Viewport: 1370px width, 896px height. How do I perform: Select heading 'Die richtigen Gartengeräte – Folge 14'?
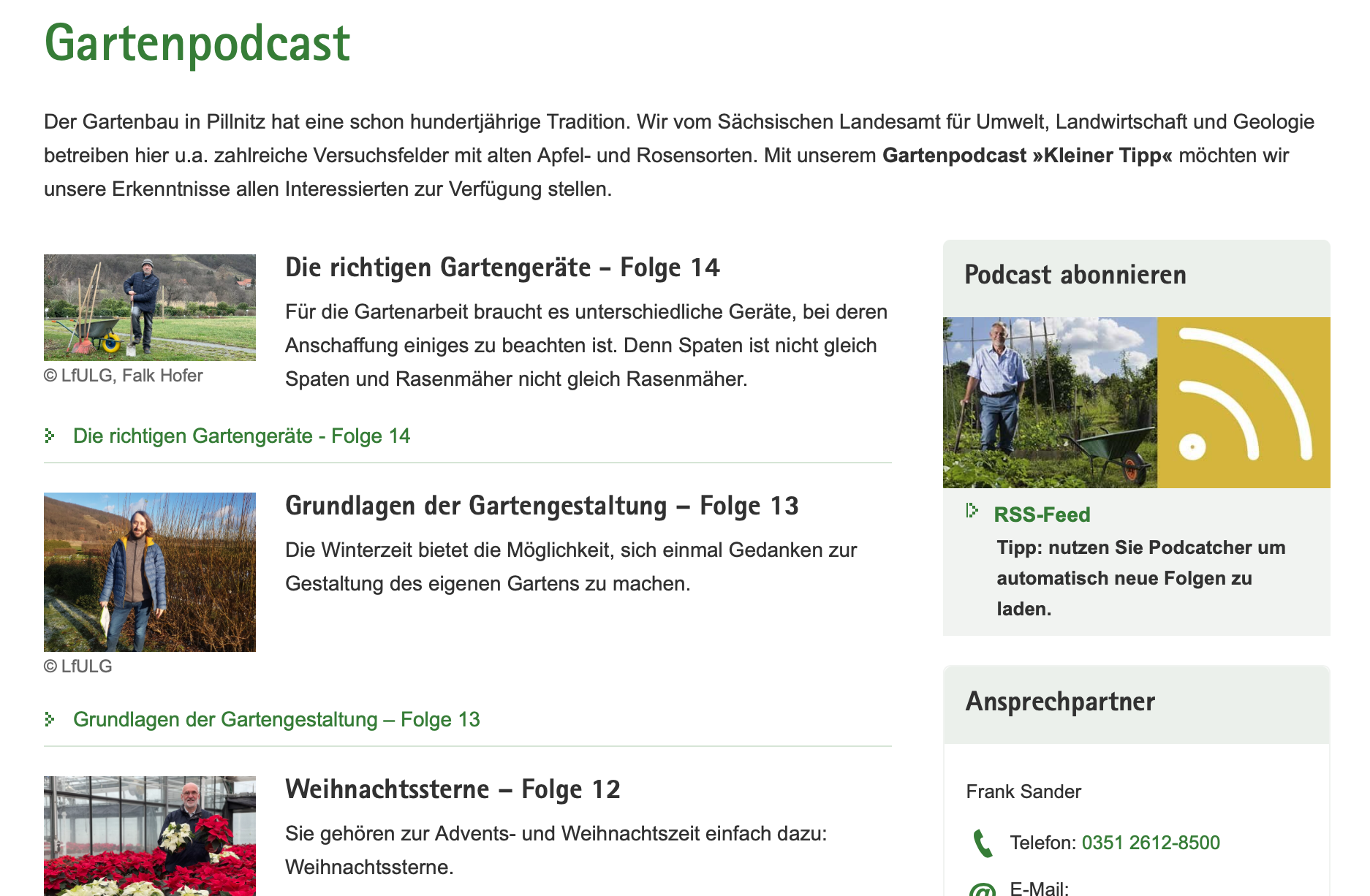(x=502, y=267)
